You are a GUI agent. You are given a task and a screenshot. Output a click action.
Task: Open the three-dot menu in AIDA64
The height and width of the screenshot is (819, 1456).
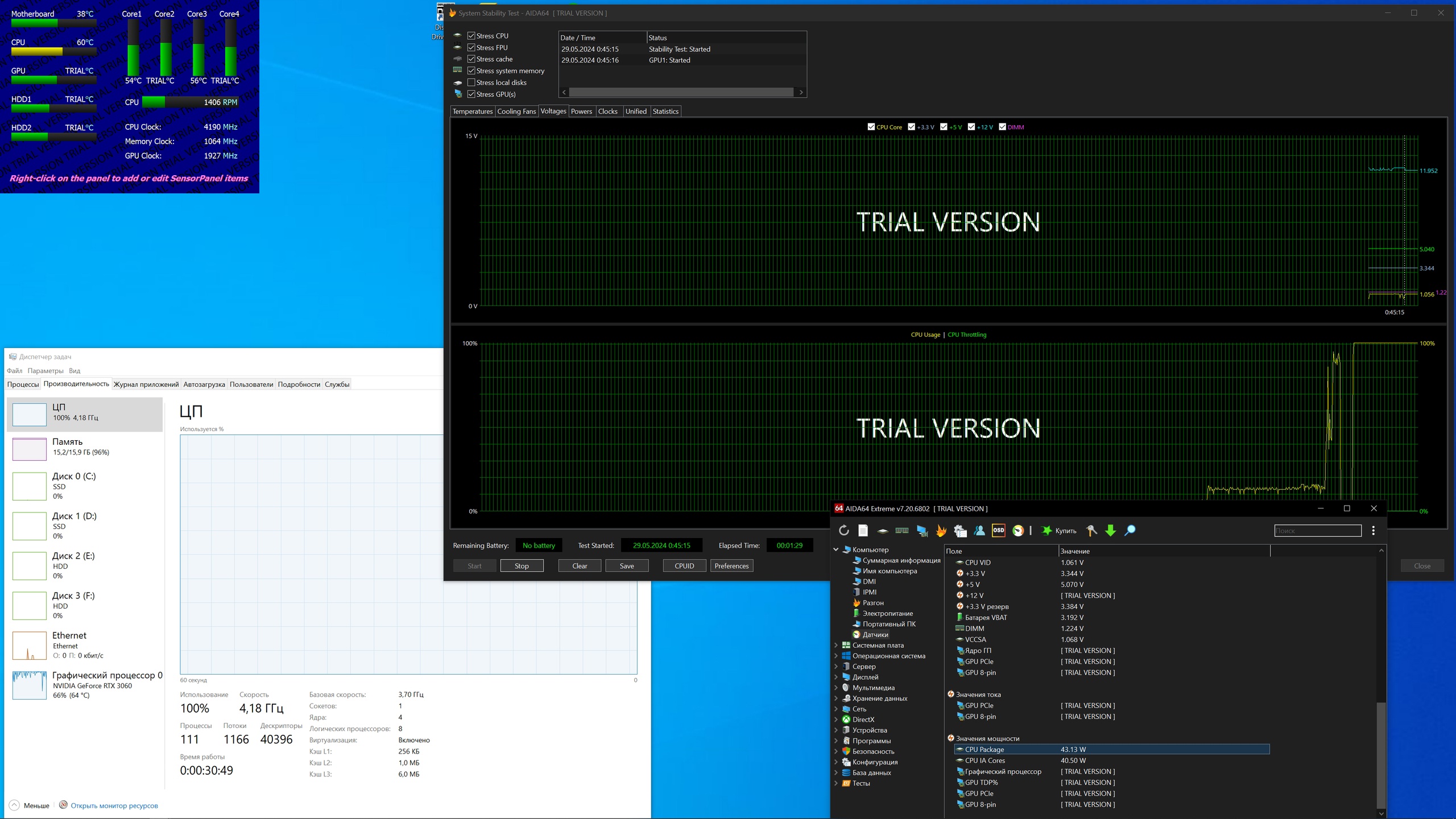point(1374,531)
